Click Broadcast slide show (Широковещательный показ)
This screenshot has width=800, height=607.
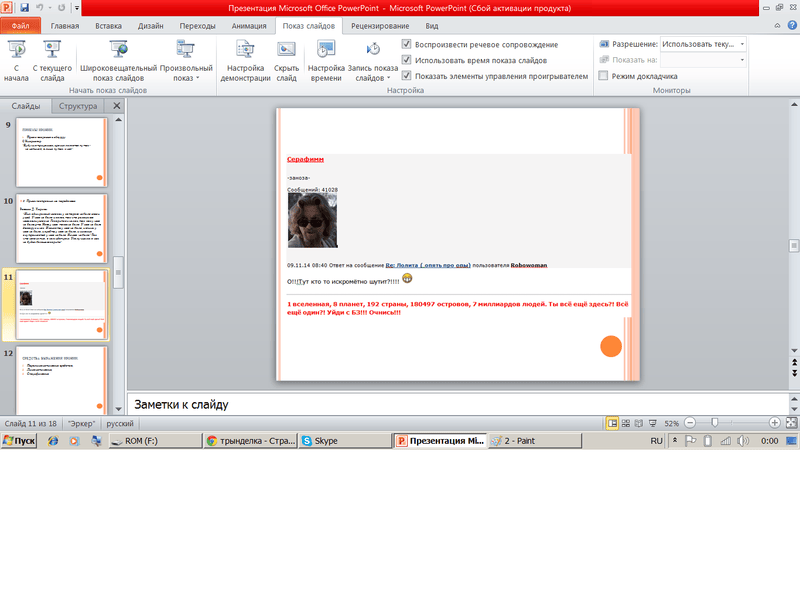pyautogui.click(x=118, y=60)
